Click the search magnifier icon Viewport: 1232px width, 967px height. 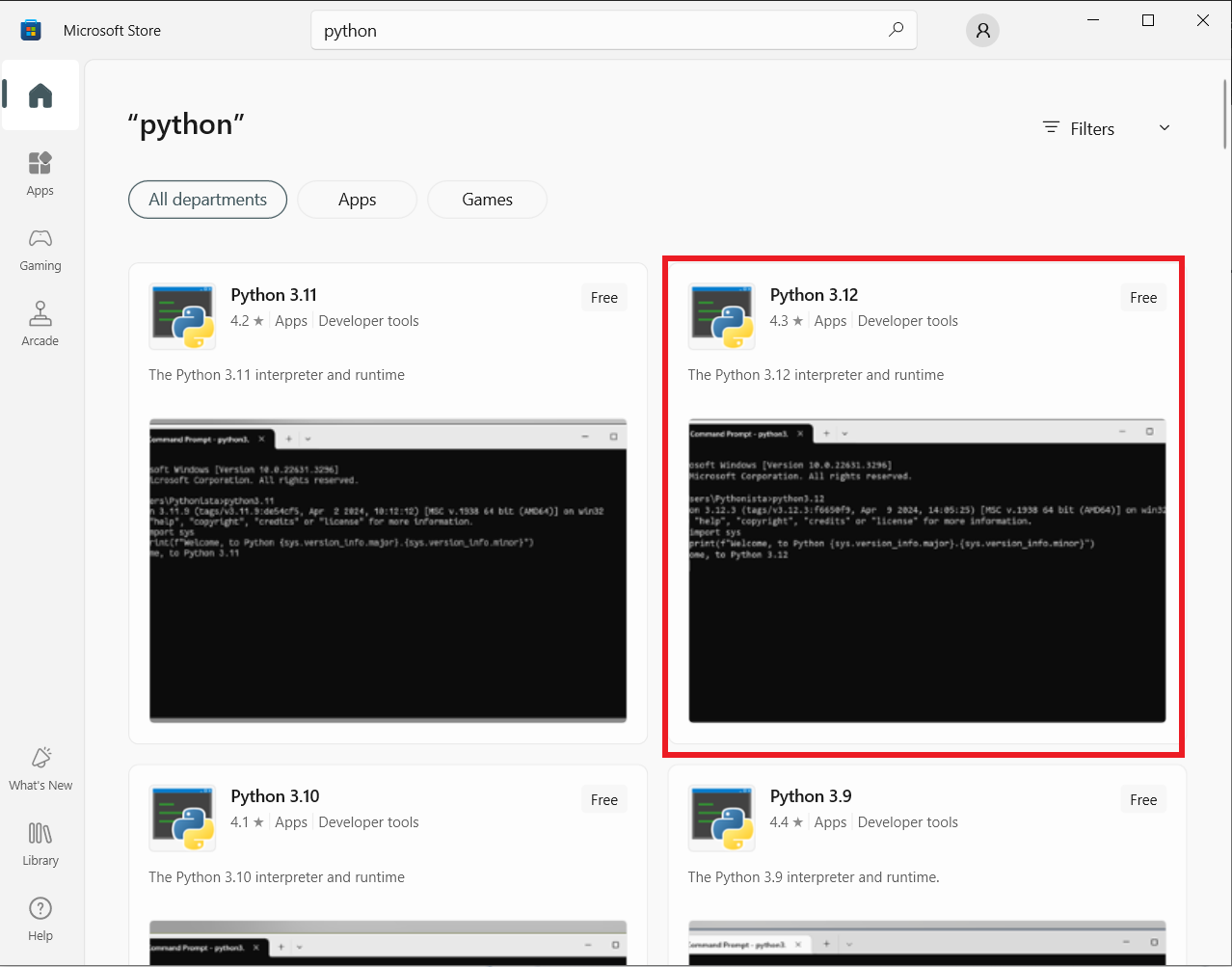(896, 30)
